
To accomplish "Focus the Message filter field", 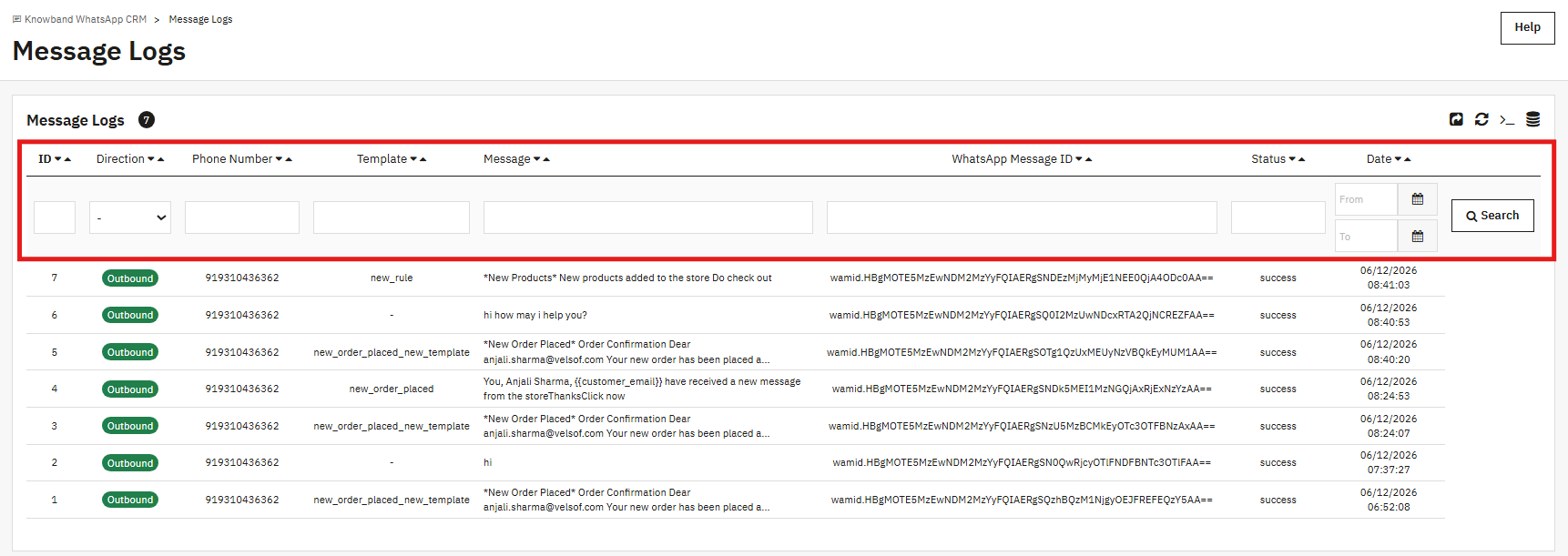I will tap(648, 217).
